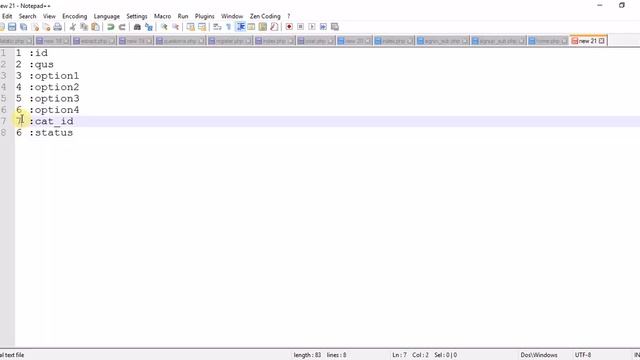Paste clipboard contents using the Paste icon

point(95,27)
